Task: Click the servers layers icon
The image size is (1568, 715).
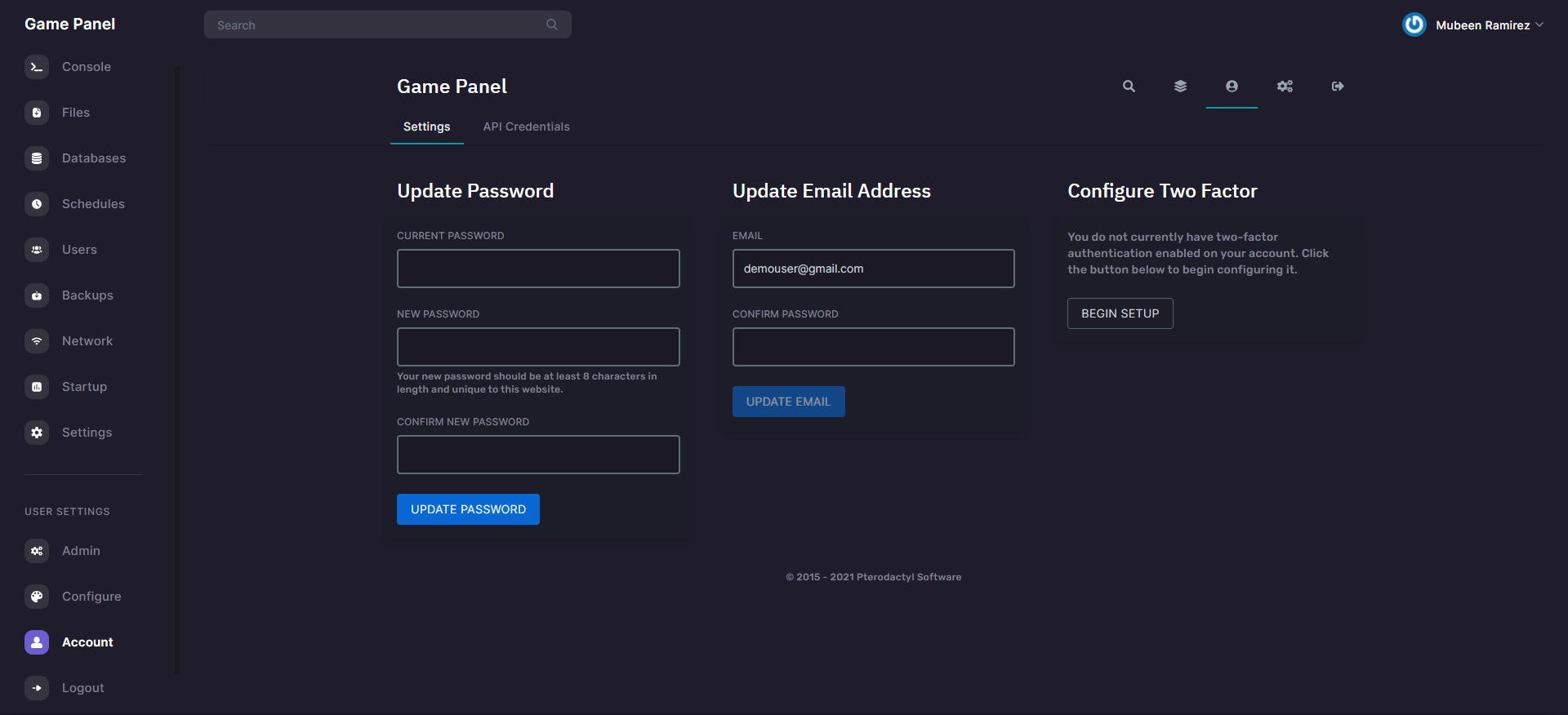Action: click(1180, 87)
